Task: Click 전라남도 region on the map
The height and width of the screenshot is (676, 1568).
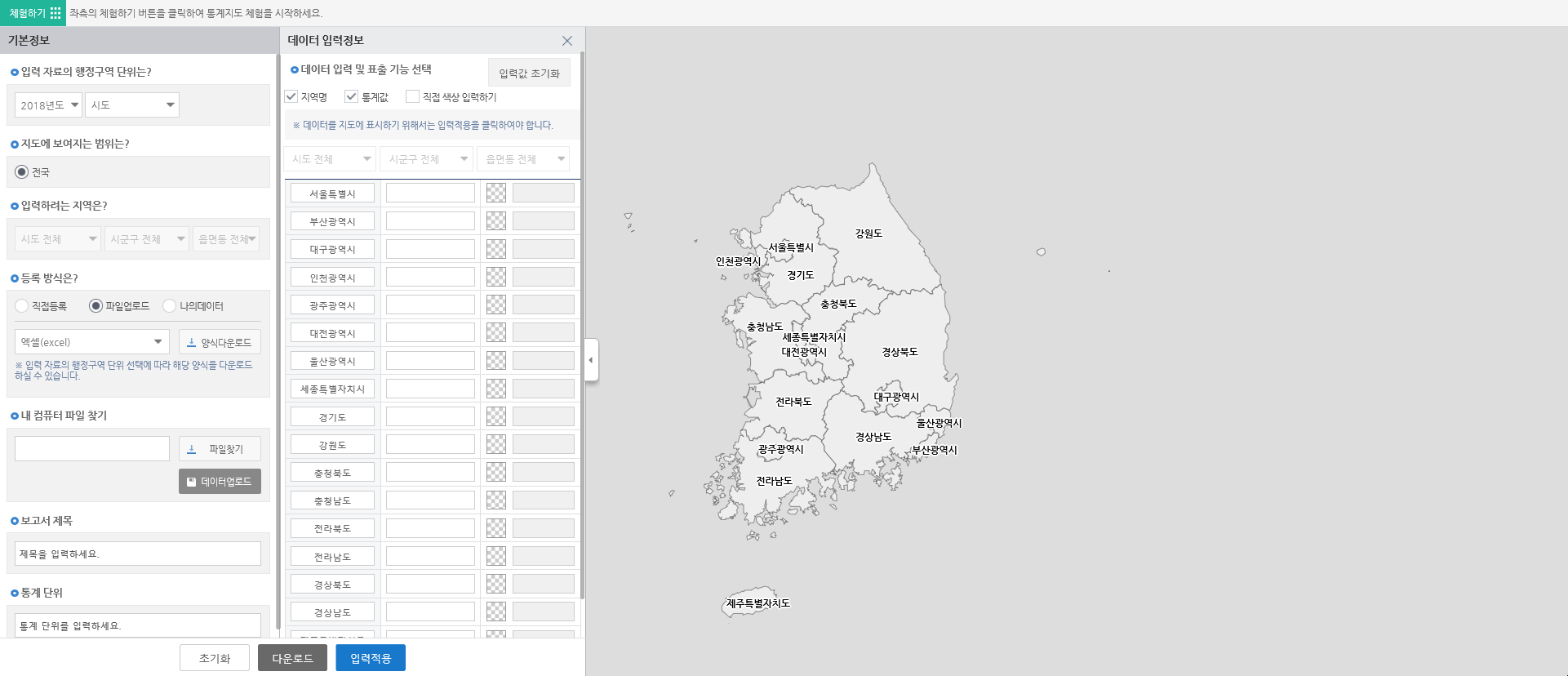Action: click(774, 481)
